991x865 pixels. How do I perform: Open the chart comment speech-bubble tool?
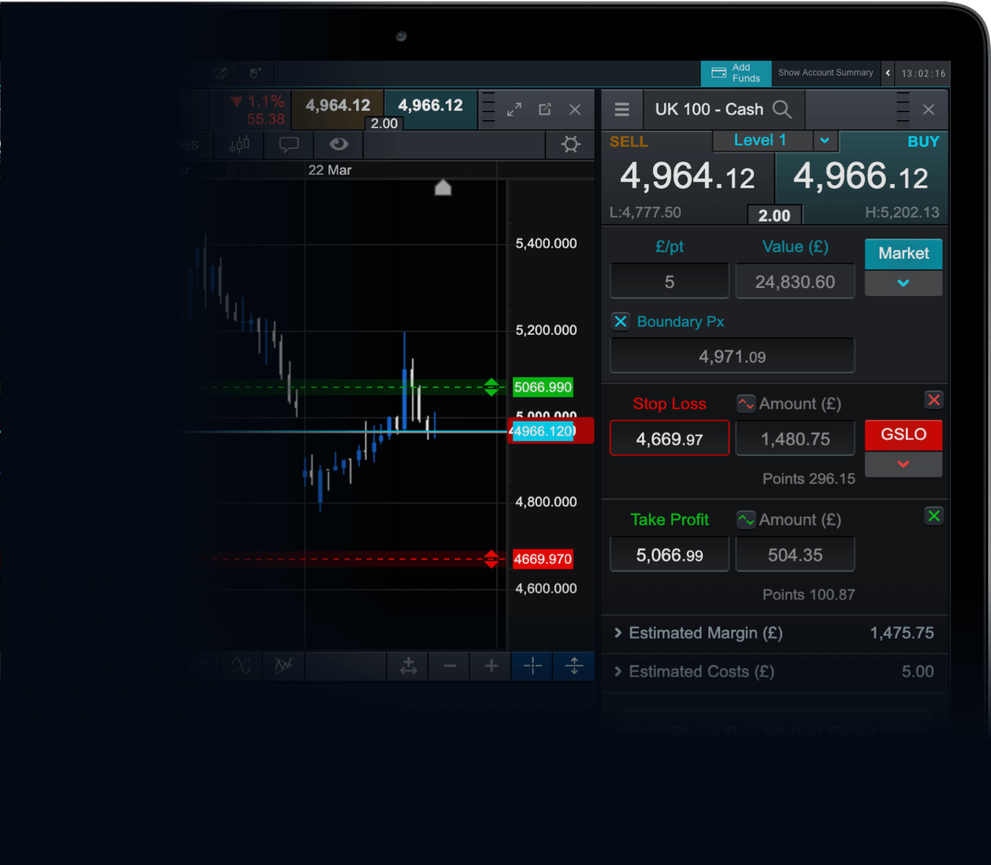(x=289, y=145)
